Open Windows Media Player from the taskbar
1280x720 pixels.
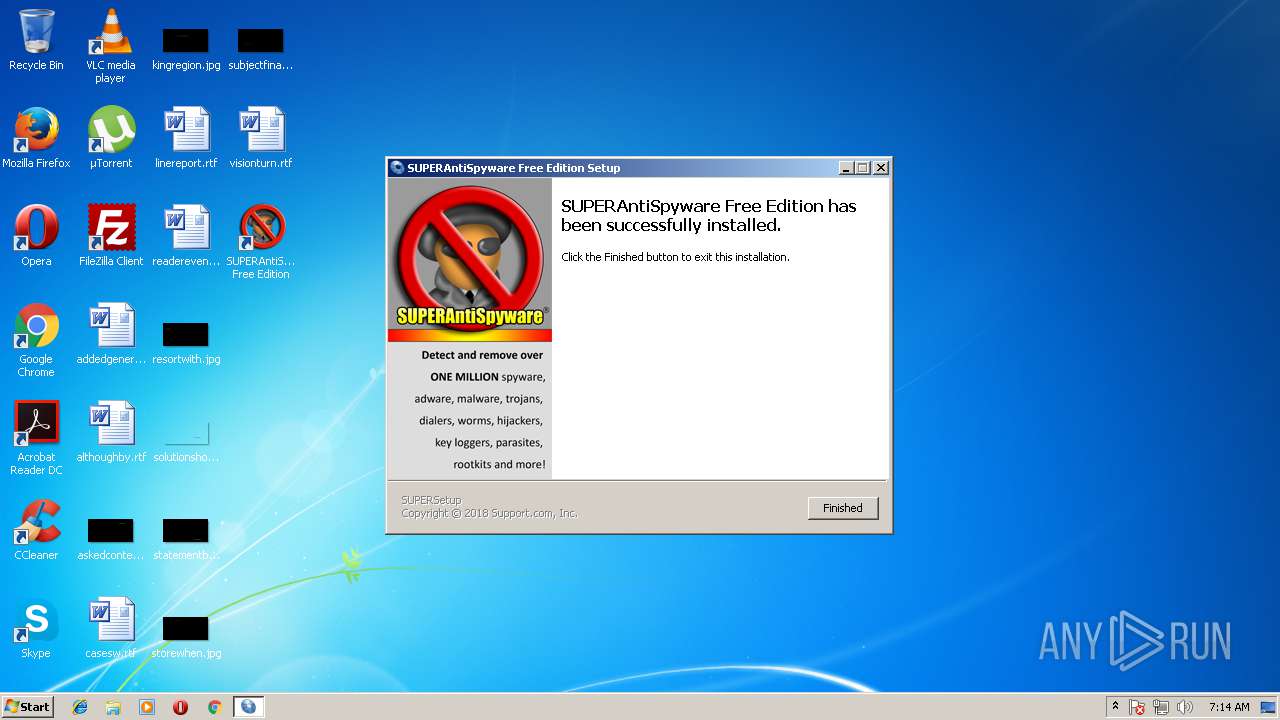point(147,707)
